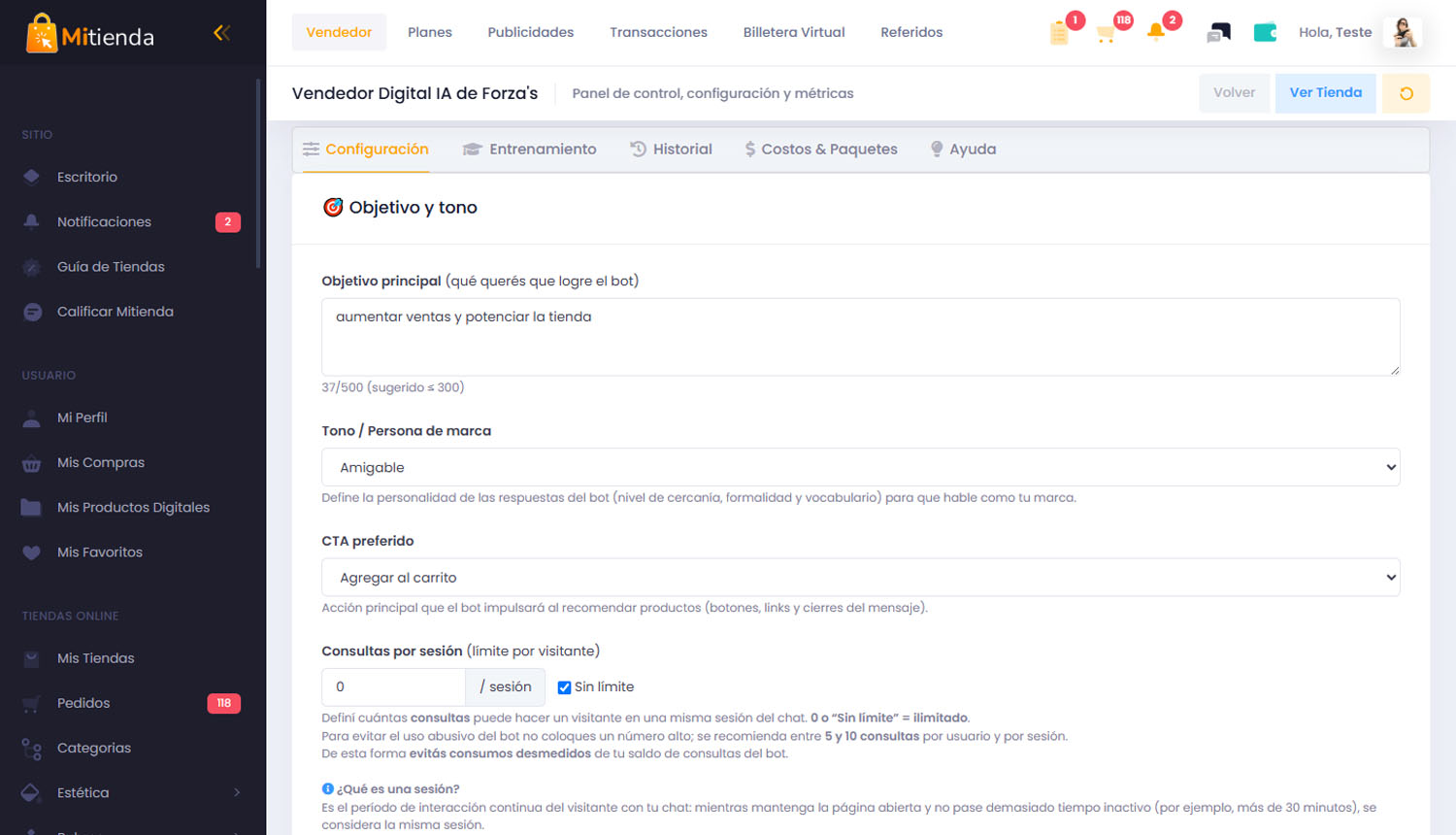Open the CTA preferido dropdown

click(x=860, y=578)
